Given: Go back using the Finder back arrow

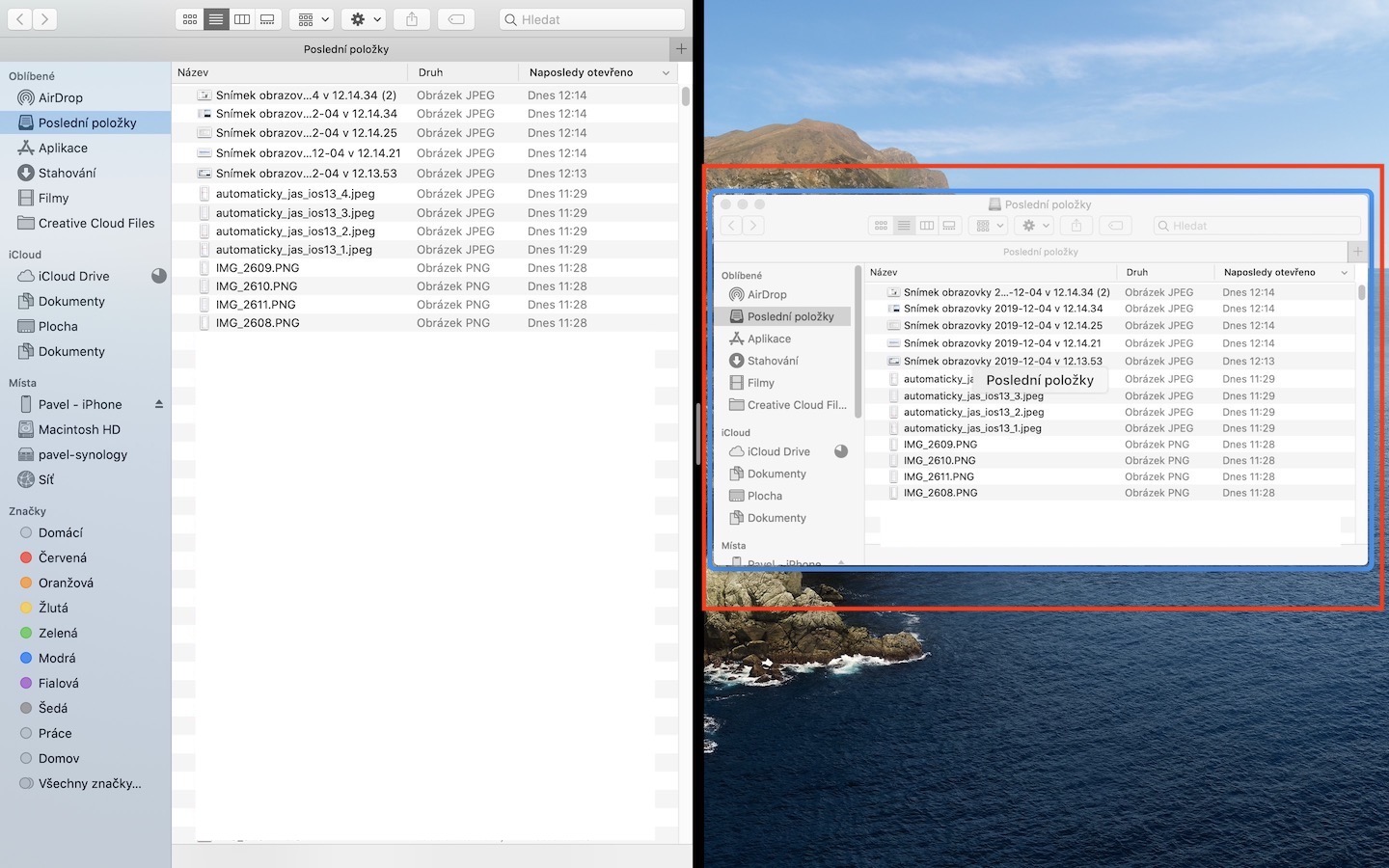Looking at the screenshot, I should click(x=19, y=19).
